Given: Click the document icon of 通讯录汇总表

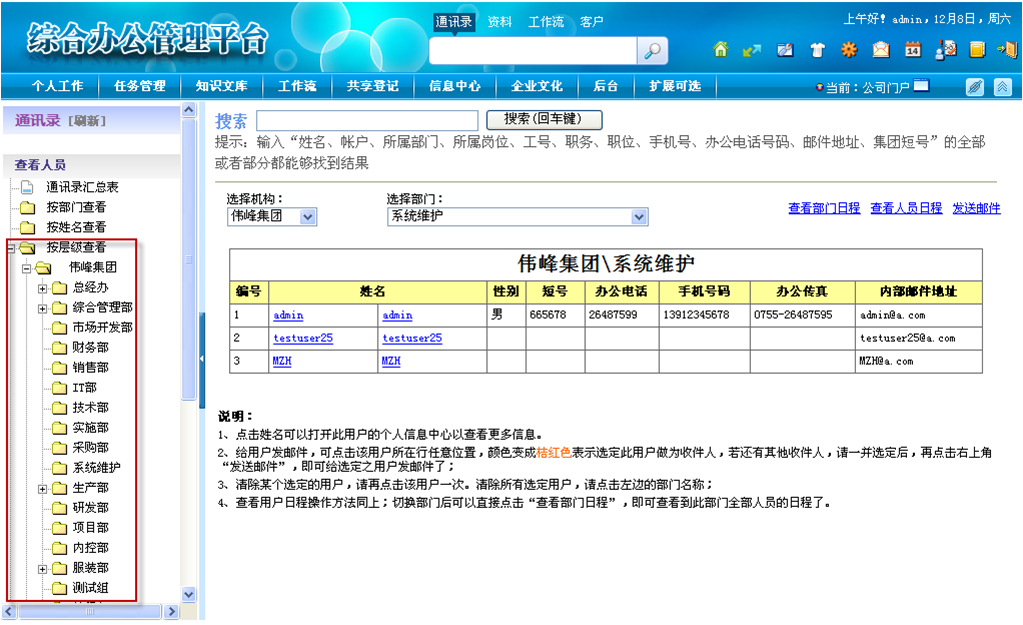Looking at the screenshot, I should coord(27,187).
